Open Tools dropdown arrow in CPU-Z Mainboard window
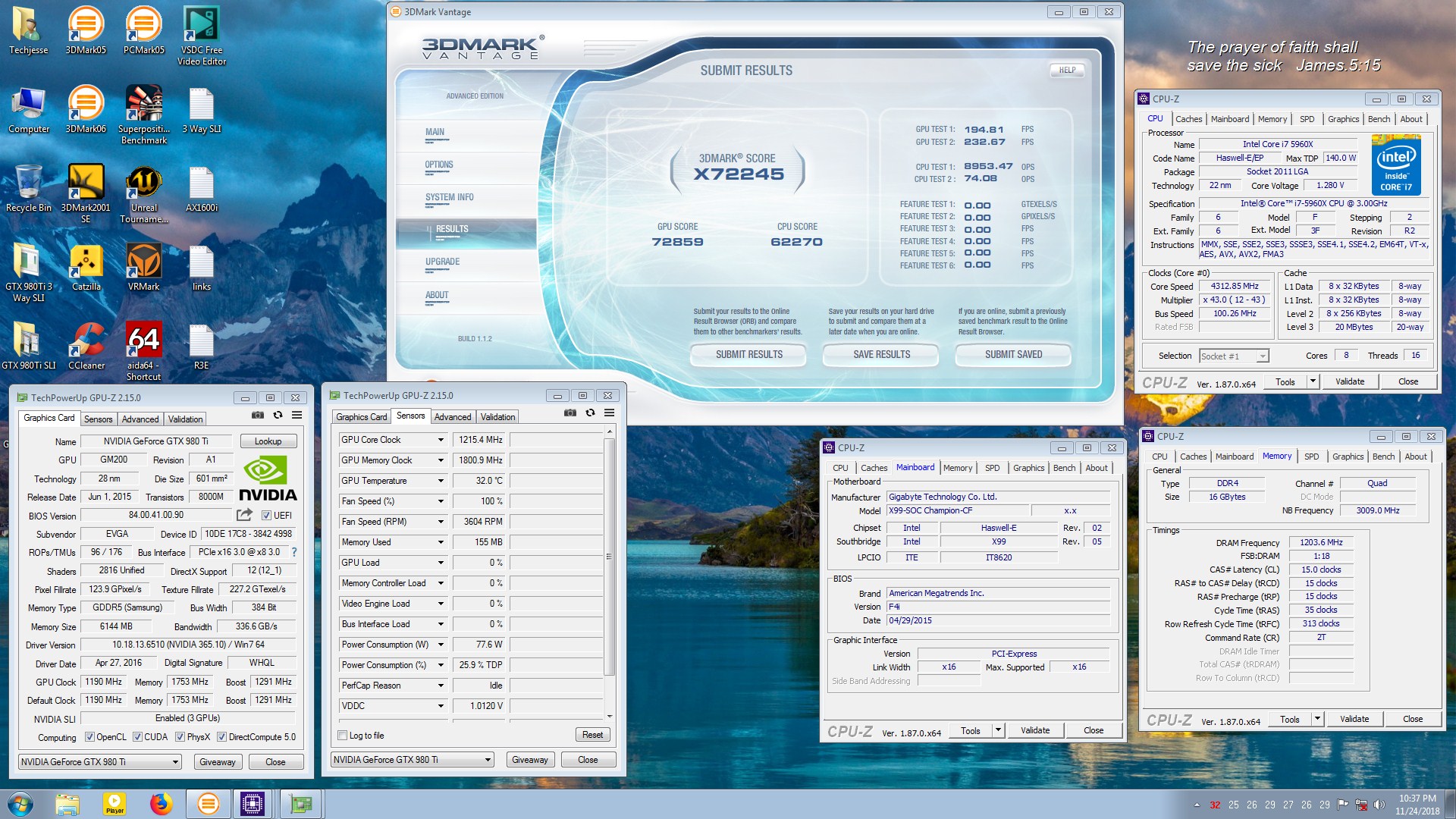1456x819 pixels. pyautogui.click(x=999, y=730)
